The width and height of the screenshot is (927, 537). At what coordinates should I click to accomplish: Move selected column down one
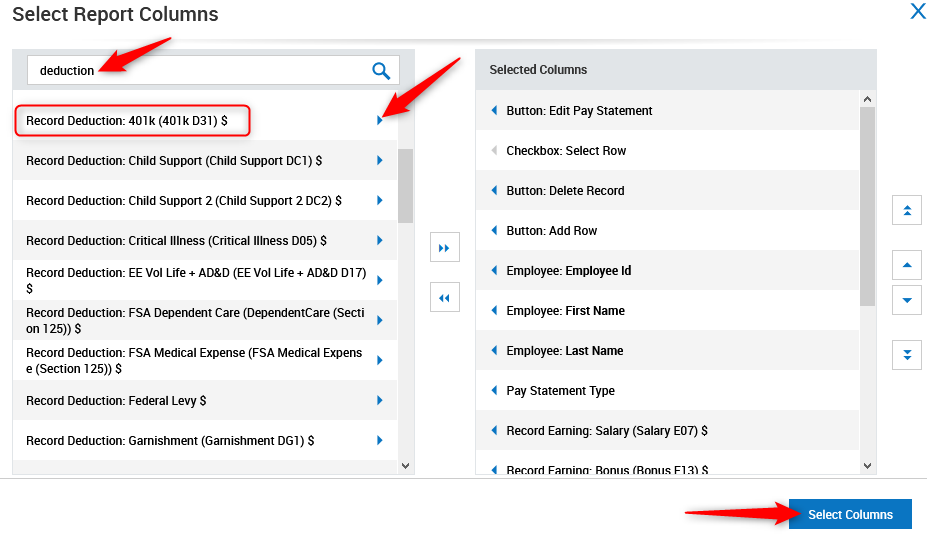coord(907,300)
